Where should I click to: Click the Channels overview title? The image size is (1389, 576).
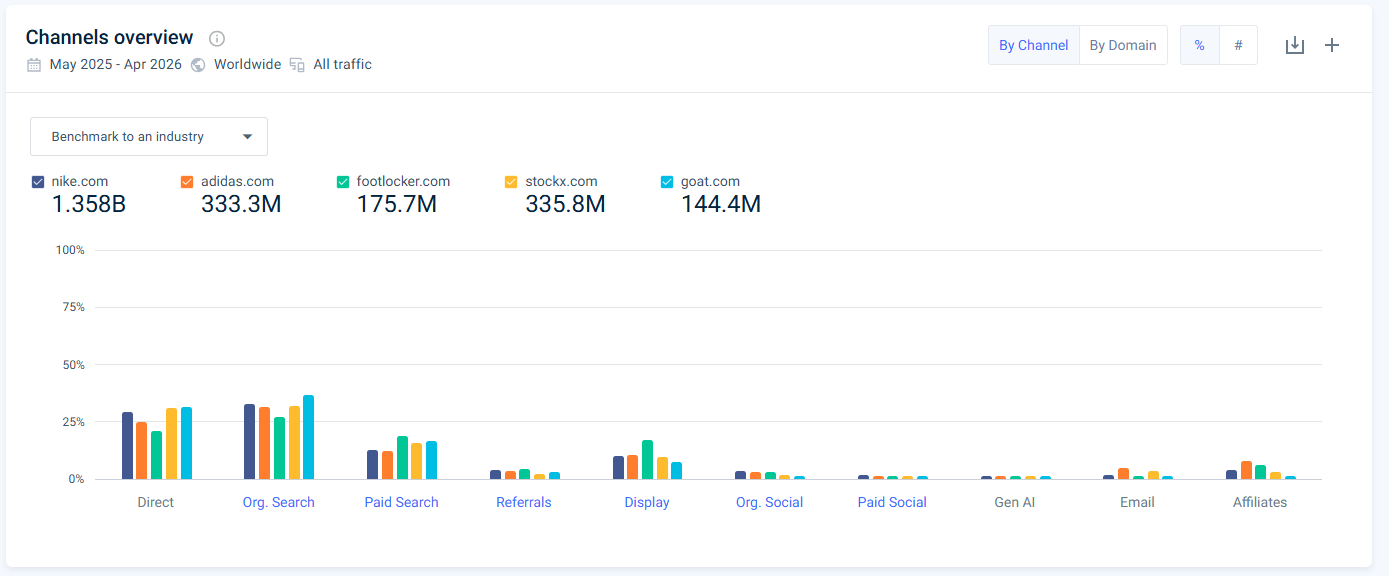click(109, 38)
